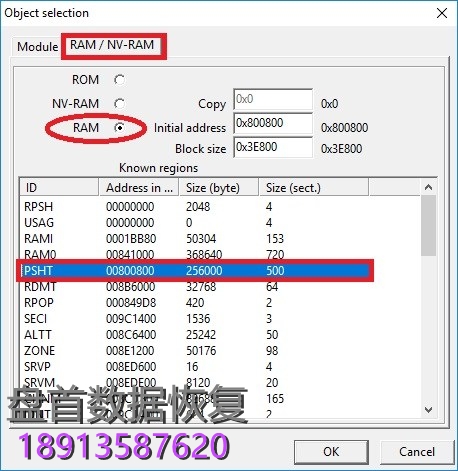Sort by the ID column header
This screenshot has width=458, height=471.
pos(59,188)
